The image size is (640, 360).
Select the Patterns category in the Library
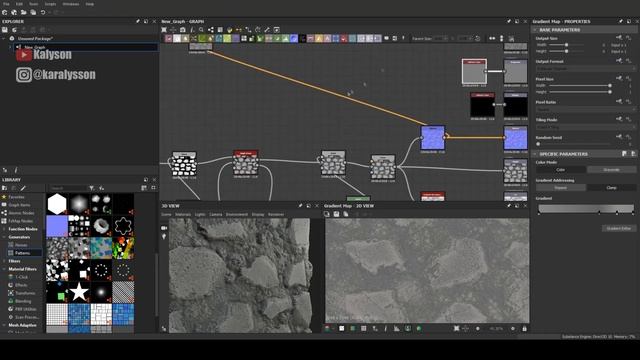pos(22,253)
